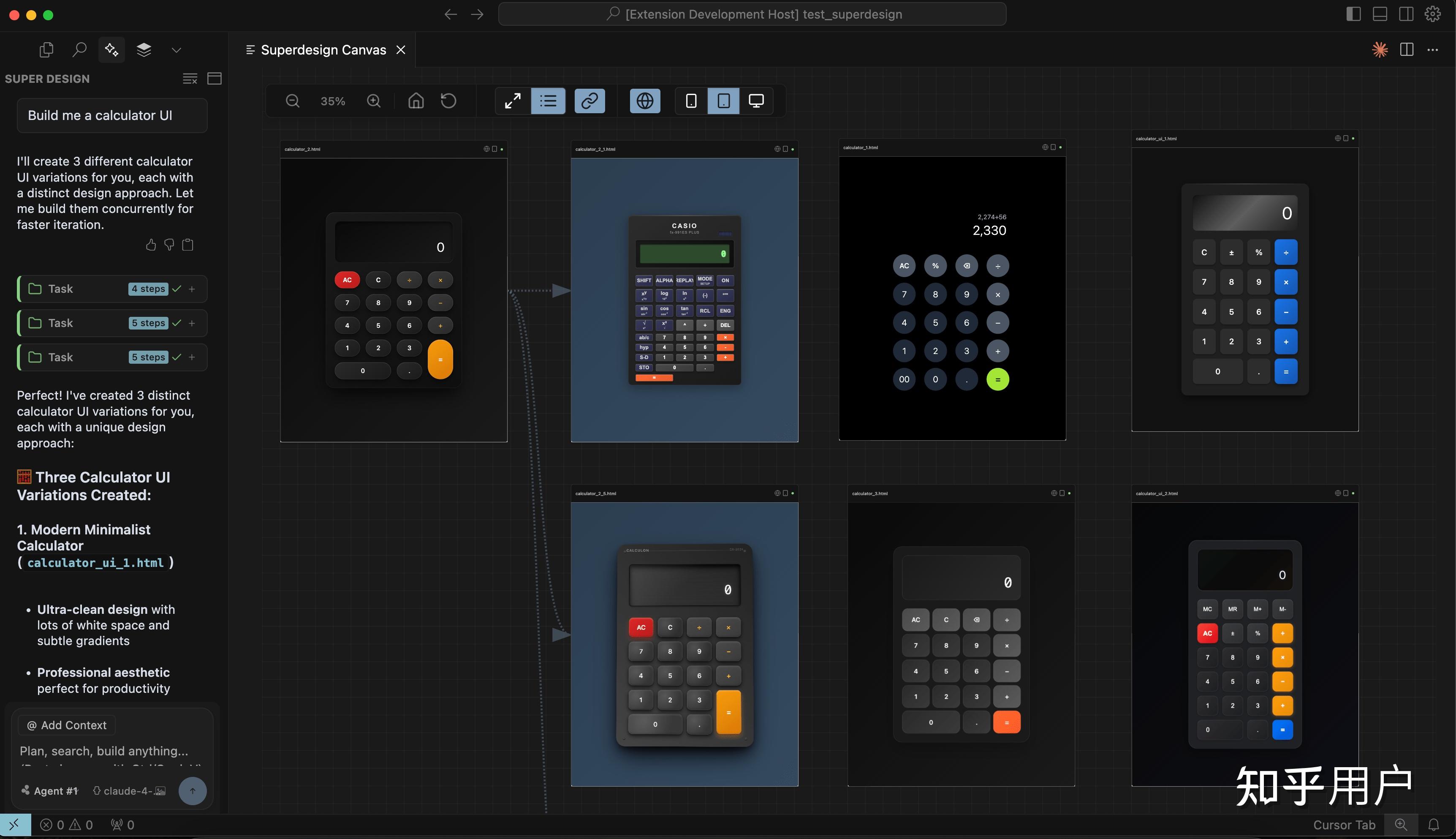Copy the assistant response to clipboard

tap(188, 245)
